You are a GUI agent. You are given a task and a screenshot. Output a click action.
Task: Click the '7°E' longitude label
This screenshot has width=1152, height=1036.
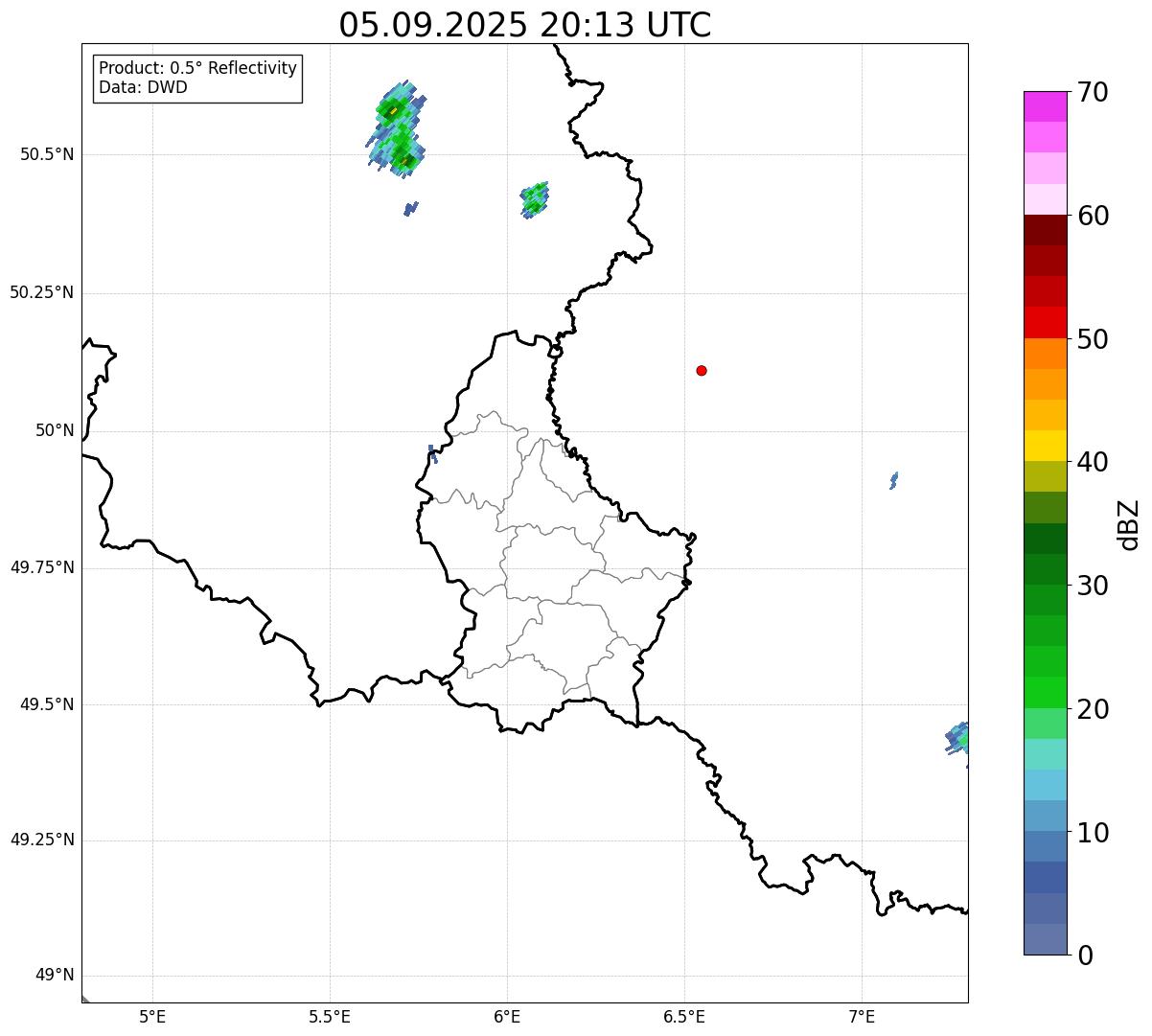(x=862, y=1016)
